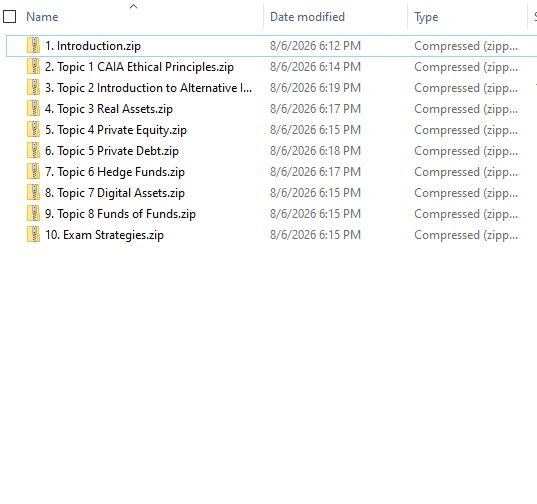537x504 pixels.
Task: Click the zip icon beside Topic 5 Private Debt
Action: click(x=33, y=150)
